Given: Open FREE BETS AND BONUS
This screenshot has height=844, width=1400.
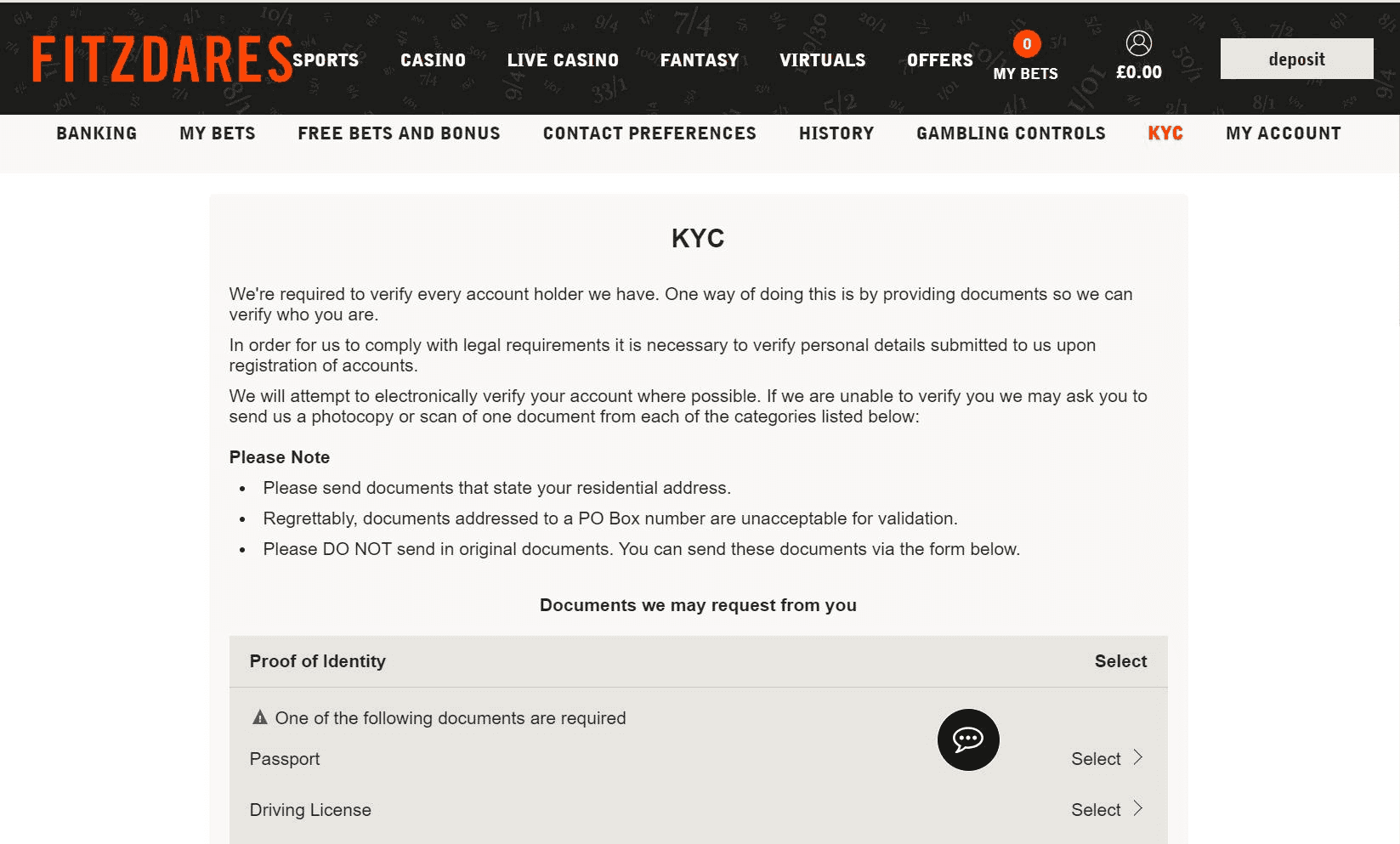Looking at the screenshot, I should [x=398, y=133].
